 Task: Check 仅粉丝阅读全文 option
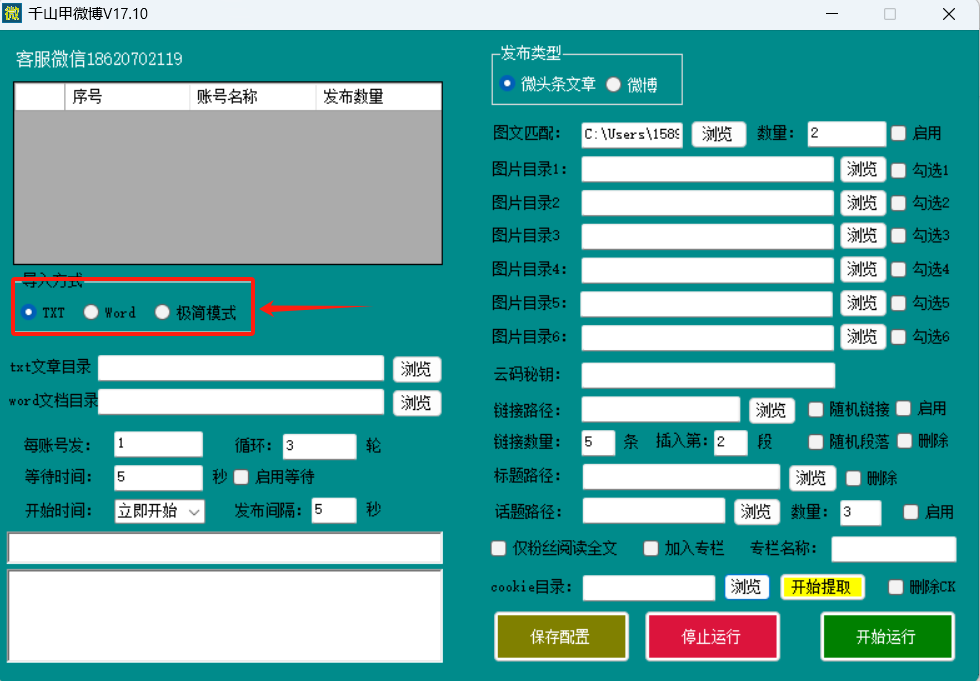[499, 549]
